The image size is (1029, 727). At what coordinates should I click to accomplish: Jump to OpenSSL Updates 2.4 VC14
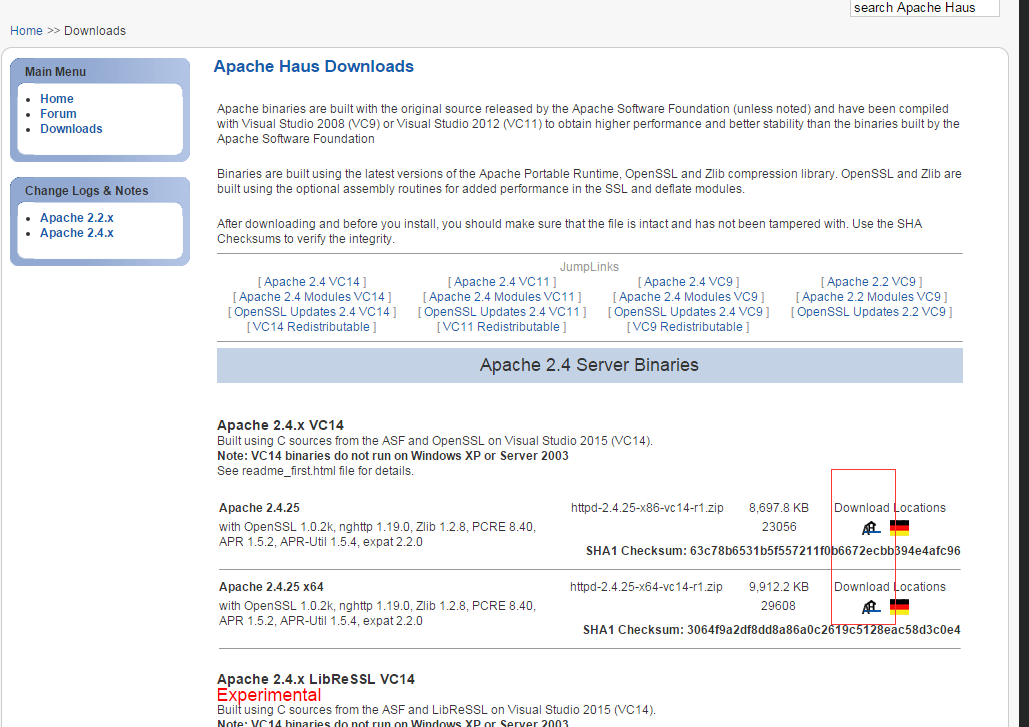click(x=312, y=312)
